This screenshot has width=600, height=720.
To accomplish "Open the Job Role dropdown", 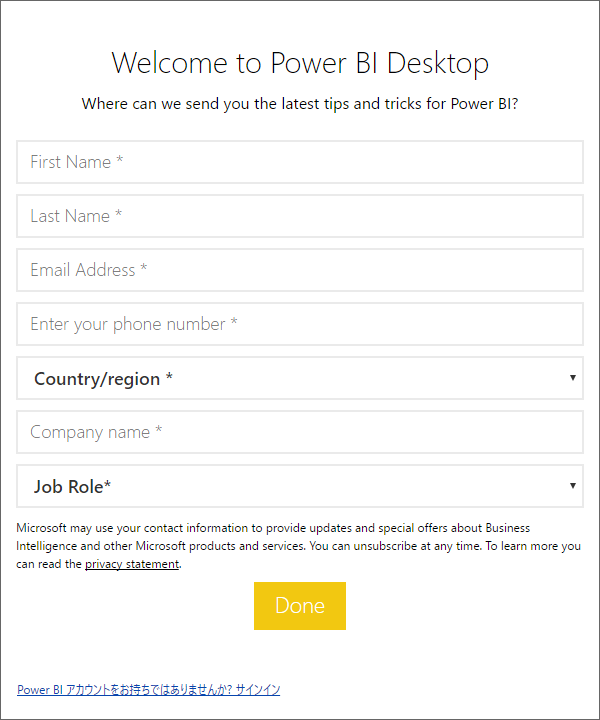I will [300, 486].
